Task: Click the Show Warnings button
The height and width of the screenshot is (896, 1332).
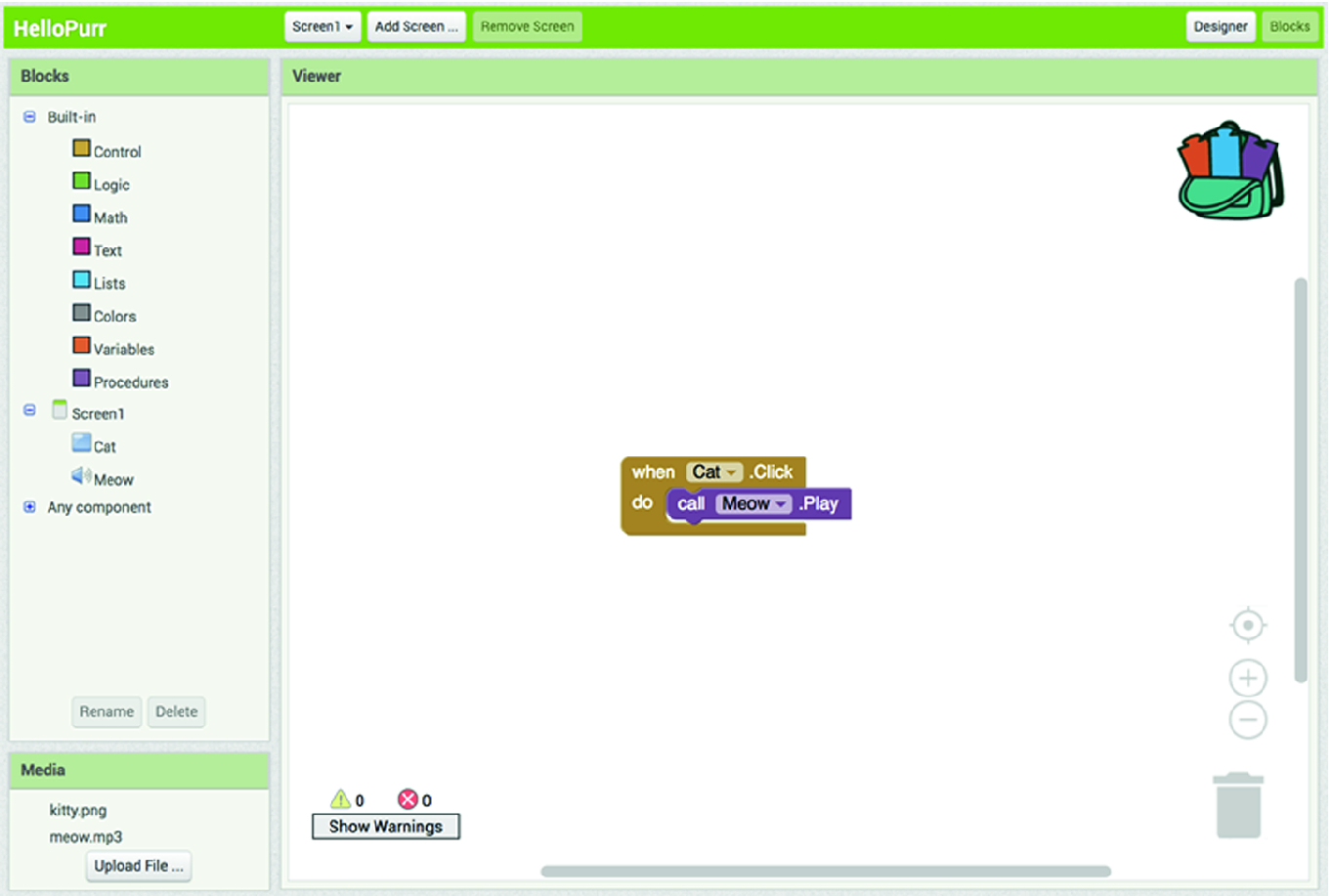Action: click(386, 827)
